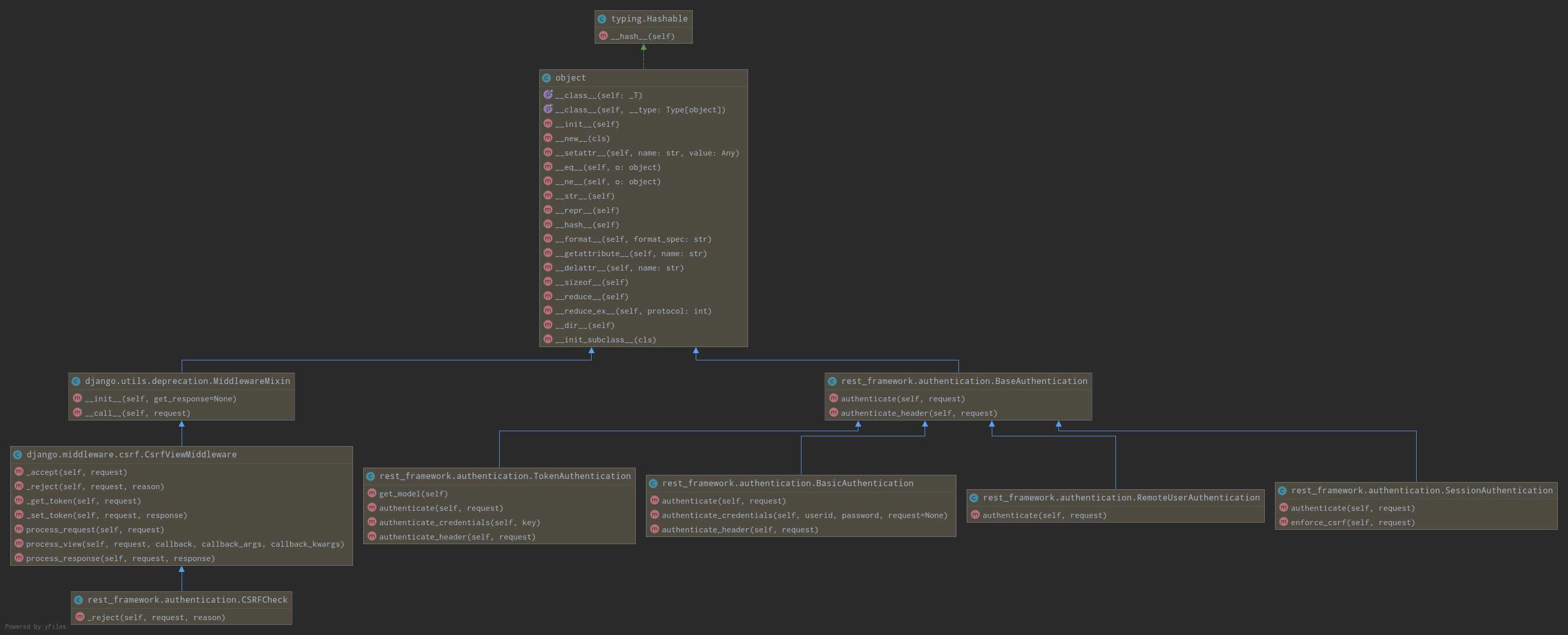1568x635 pixels.
Task: Click the CsrfViewMiddleware class icon
Action: pos(17,455)
